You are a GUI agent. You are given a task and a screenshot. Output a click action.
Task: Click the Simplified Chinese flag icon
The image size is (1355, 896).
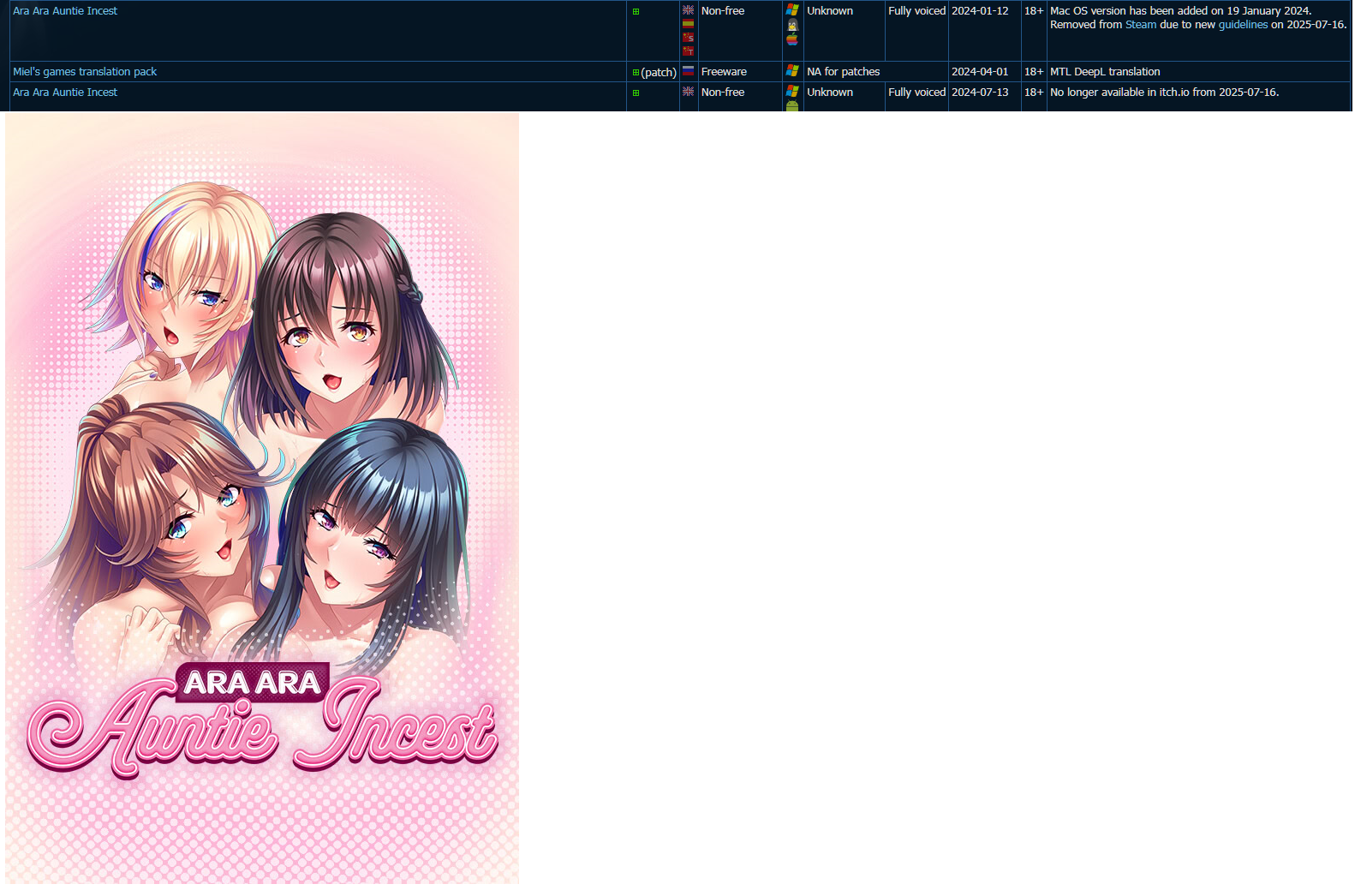coord(688,38)
